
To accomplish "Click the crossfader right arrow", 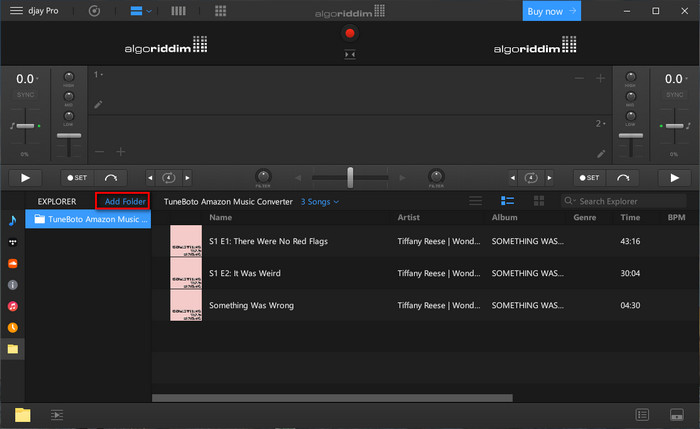I will tap(402, 178).
